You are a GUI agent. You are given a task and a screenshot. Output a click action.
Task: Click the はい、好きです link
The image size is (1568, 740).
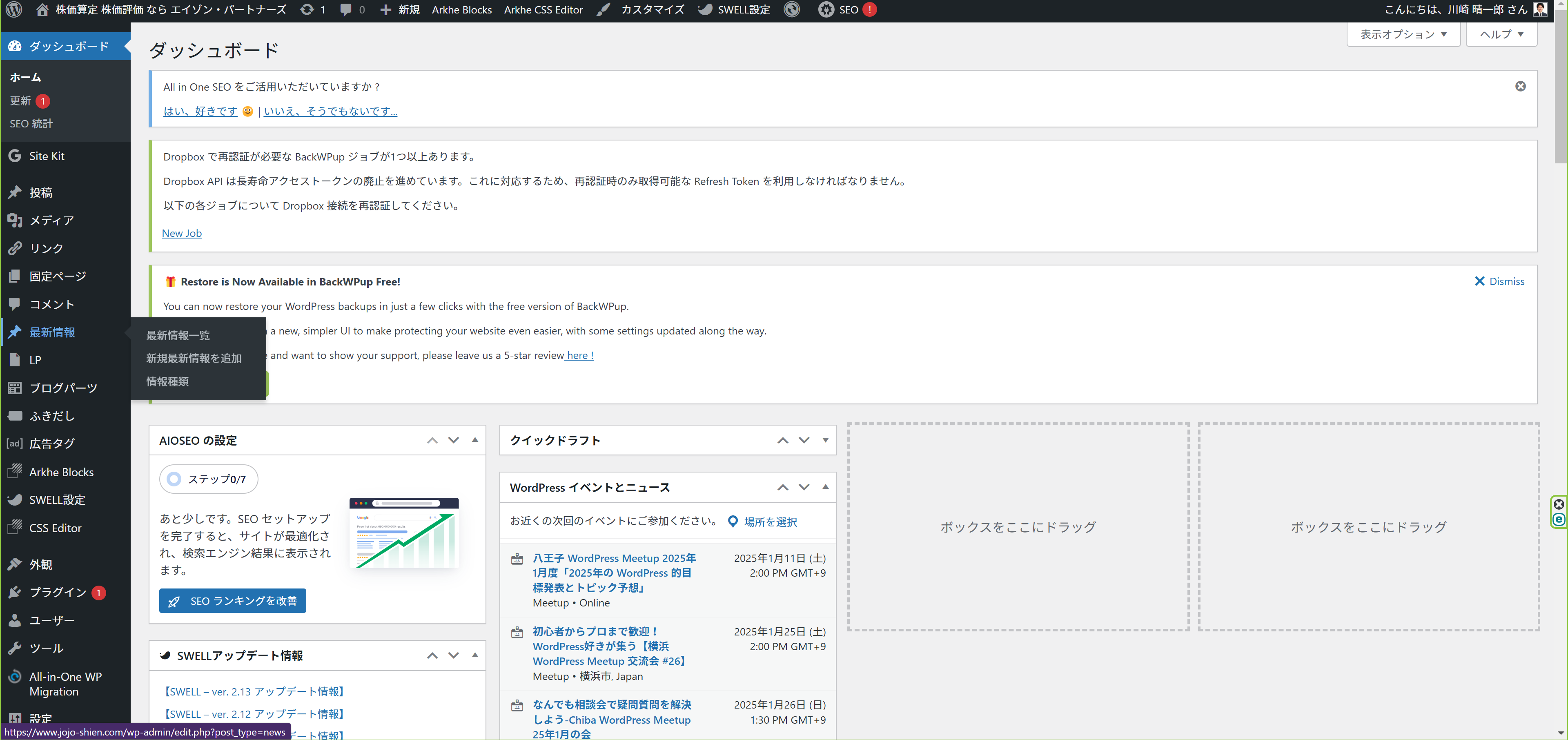[200, 111]
